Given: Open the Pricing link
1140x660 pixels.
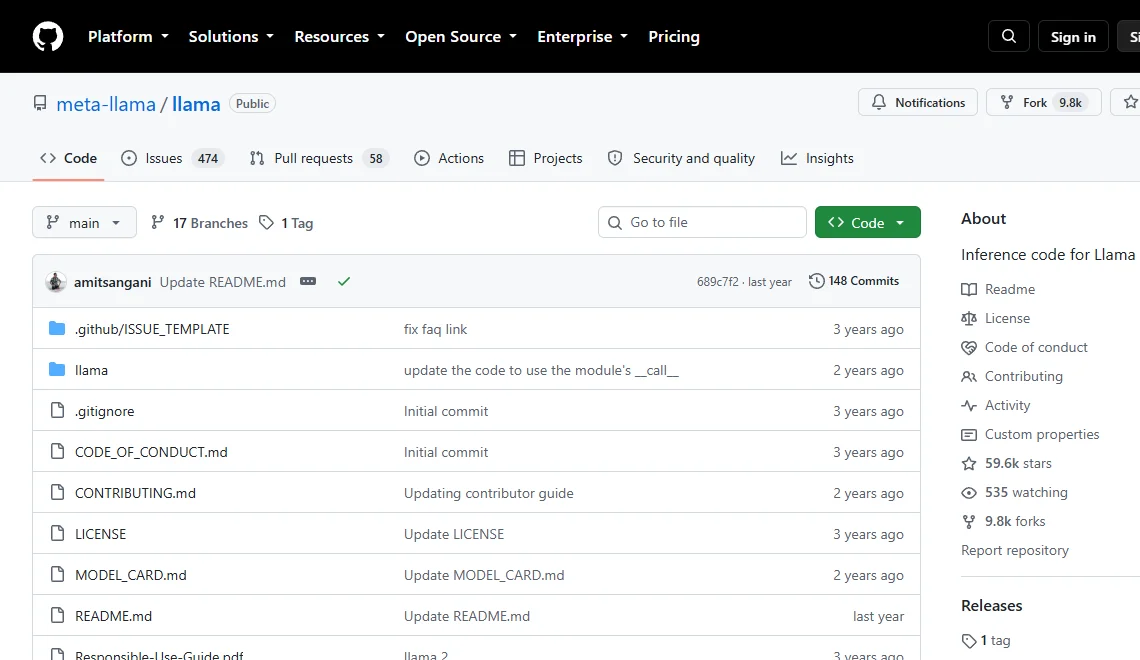Looking at the screenshot, I should [x=674, y=36].
